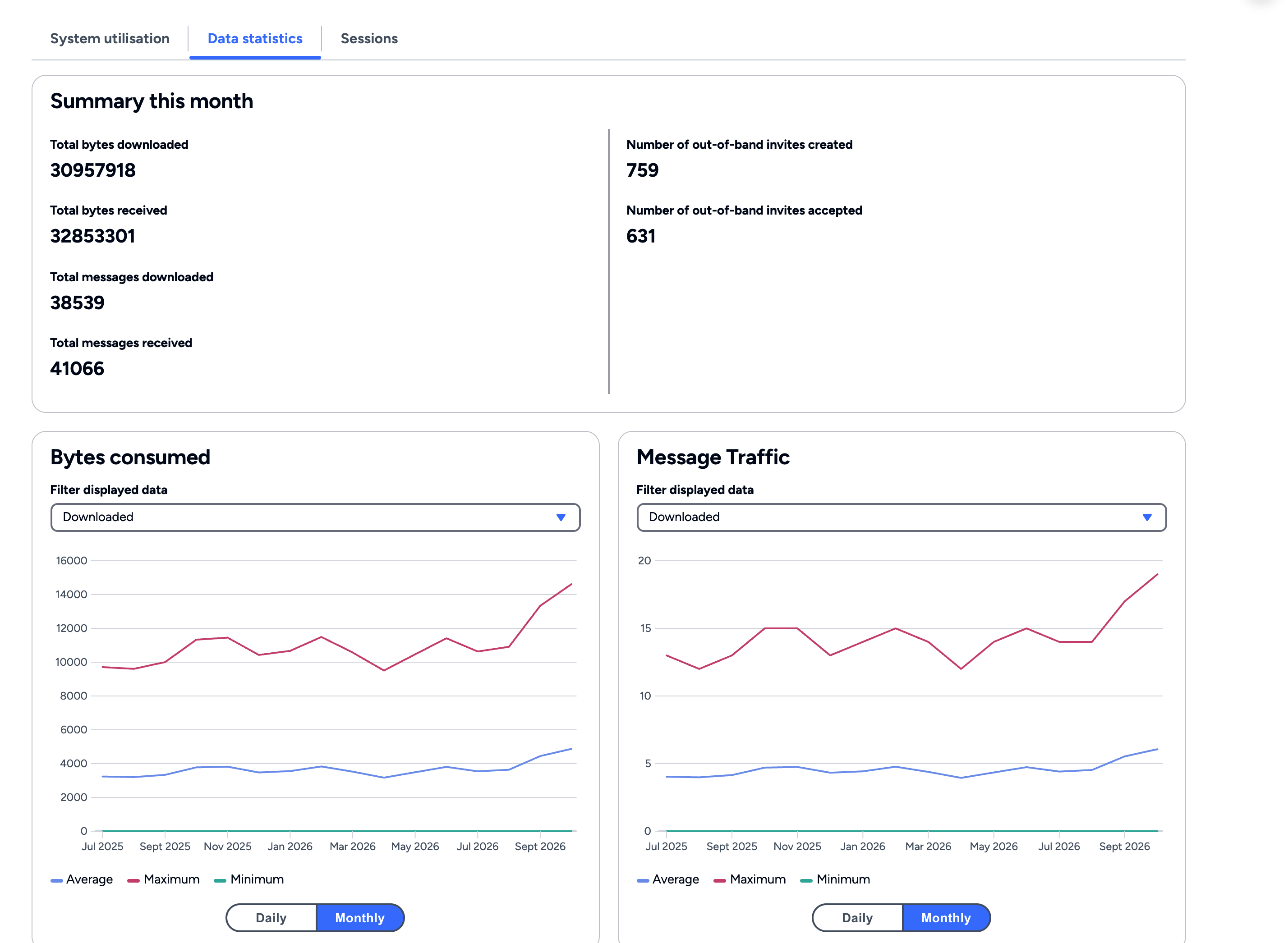Switch Bytes consumed chart to Daily
This screenshot has height=943, width=1288.
pos(271,918)
